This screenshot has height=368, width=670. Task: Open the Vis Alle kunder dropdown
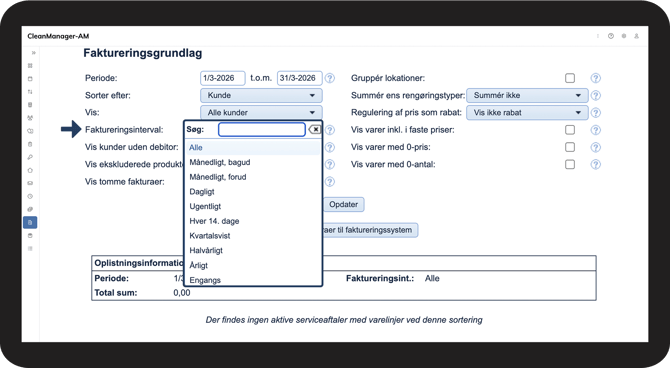[x=261, y=112]
